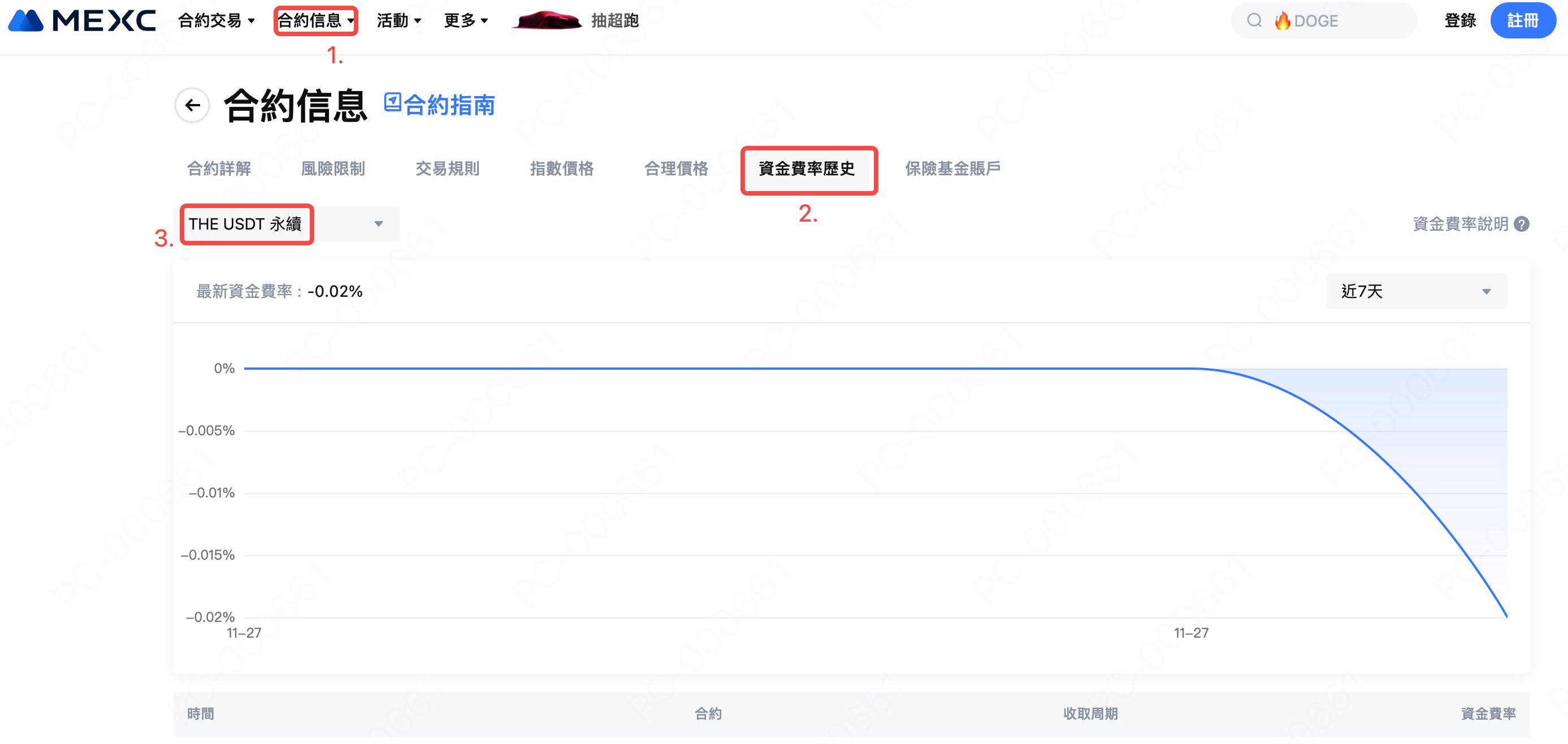
Task: Click the back arrow button
Action: [192, 105]
